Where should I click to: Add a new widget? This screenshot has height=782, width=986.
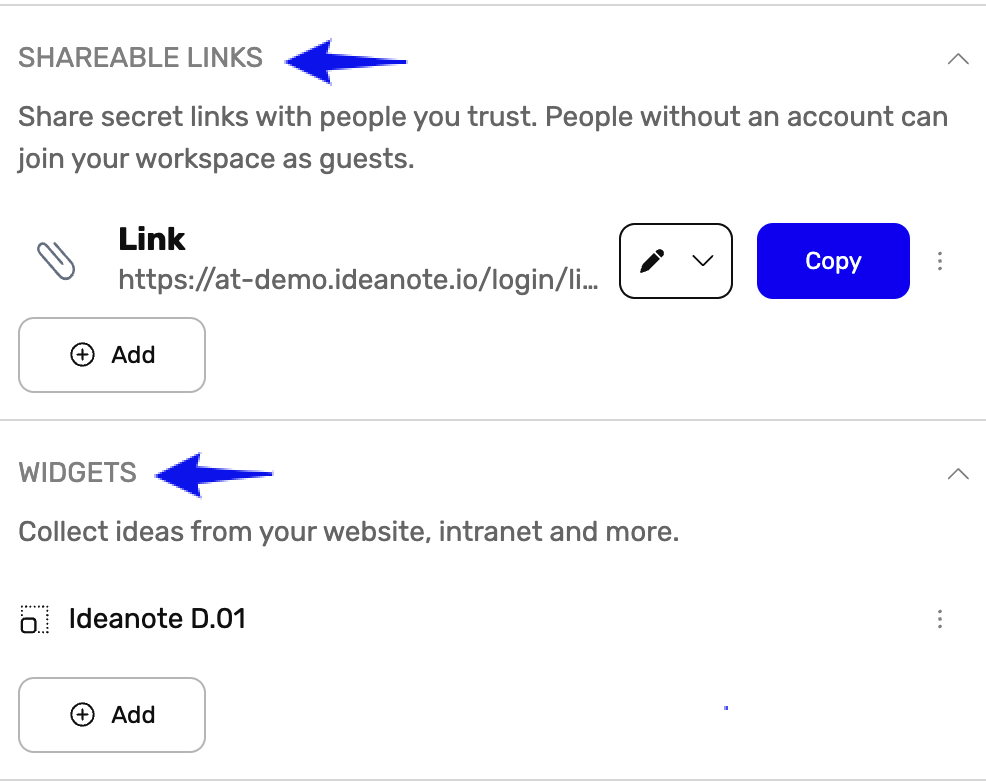(x=111, y=715)
